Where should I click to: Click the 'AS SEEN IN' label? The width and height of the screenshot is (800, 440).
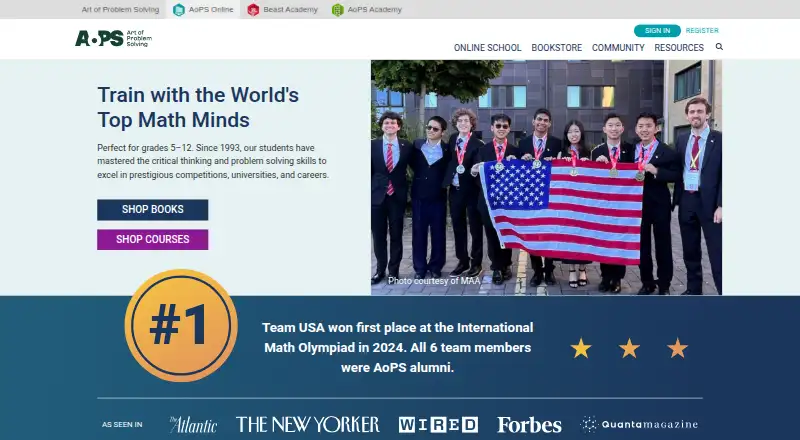122,425
